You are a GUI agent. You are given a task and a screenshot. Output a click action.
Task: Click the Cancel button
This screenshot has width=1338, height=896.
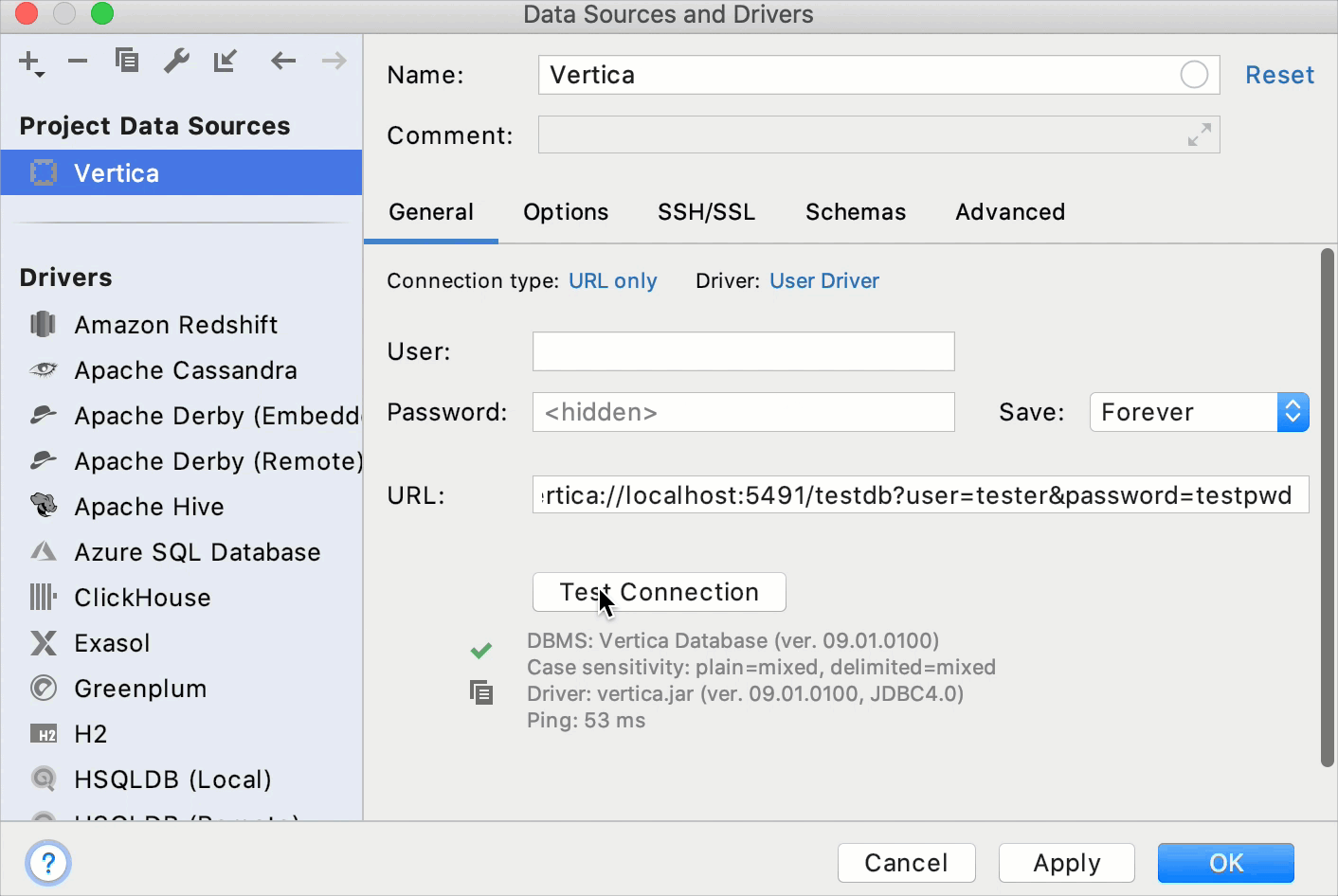click(x=906, y=863)
